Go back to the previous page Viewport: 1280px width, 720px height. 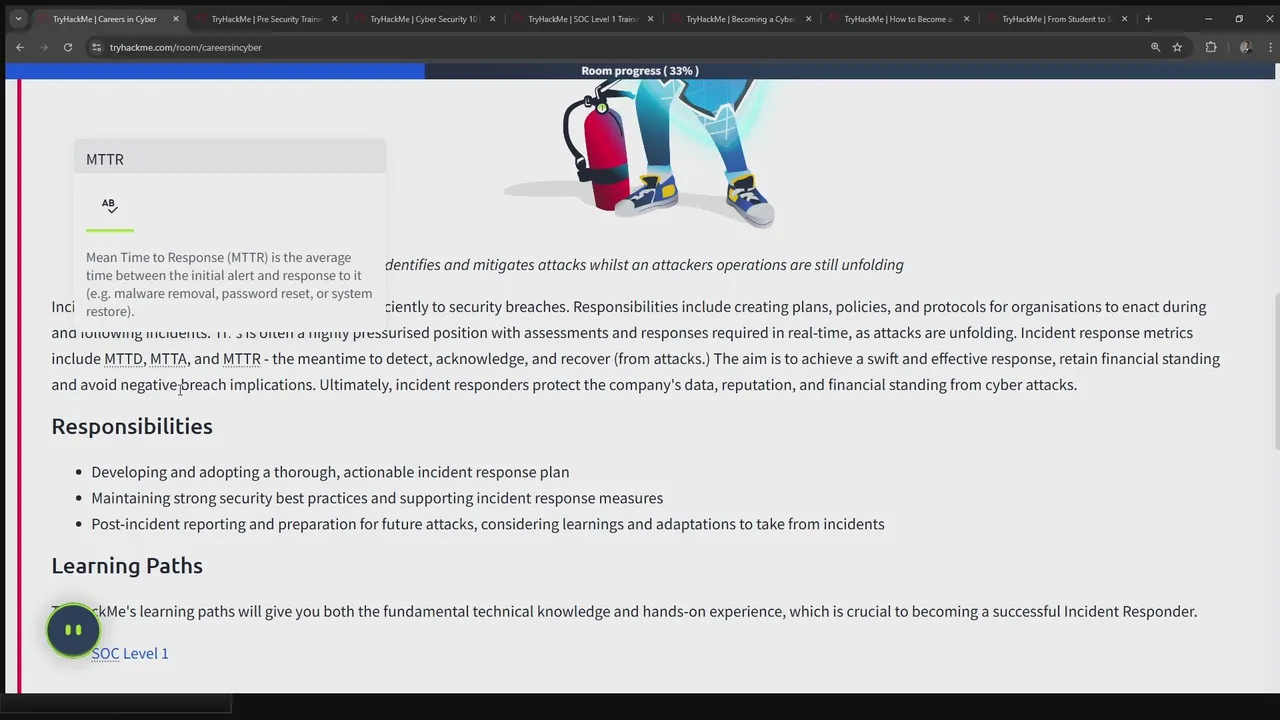coord(20,47)
